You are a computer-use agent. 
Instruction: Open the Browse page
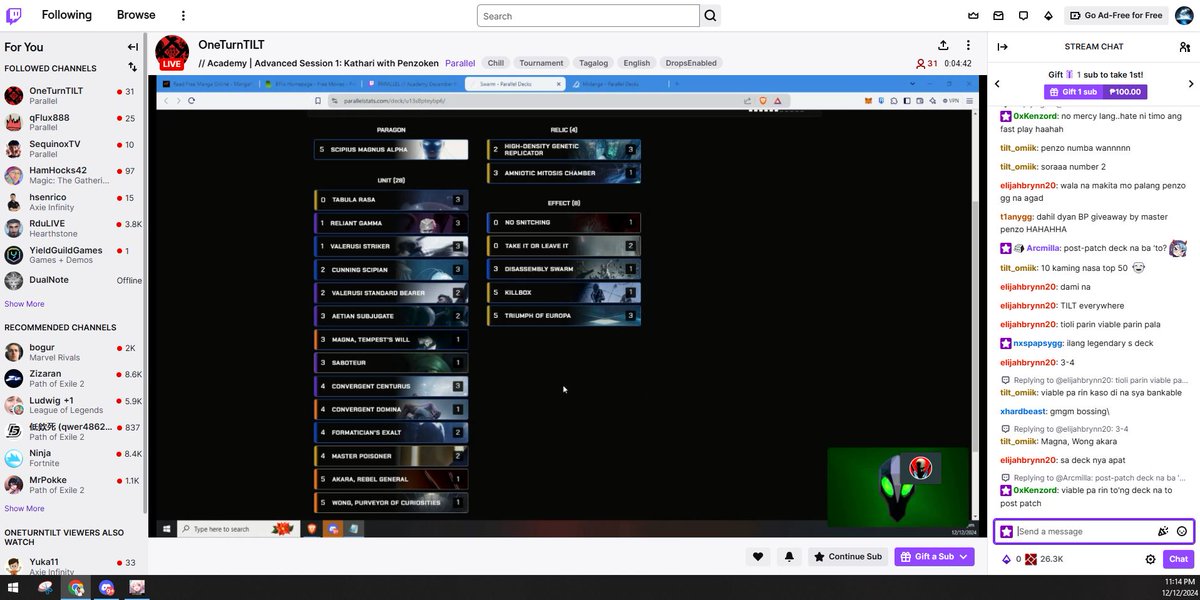click(136, 15)
